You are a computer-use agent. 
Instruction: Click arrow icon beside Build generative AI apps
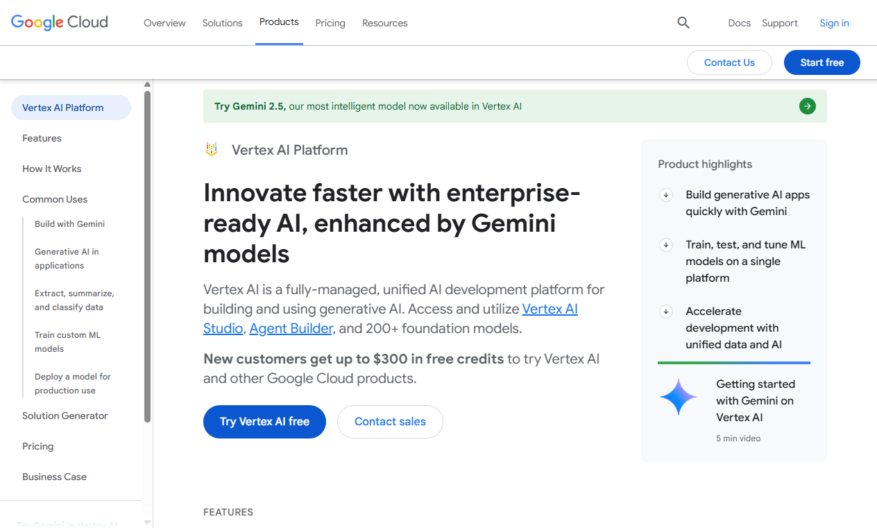point(666,195)
